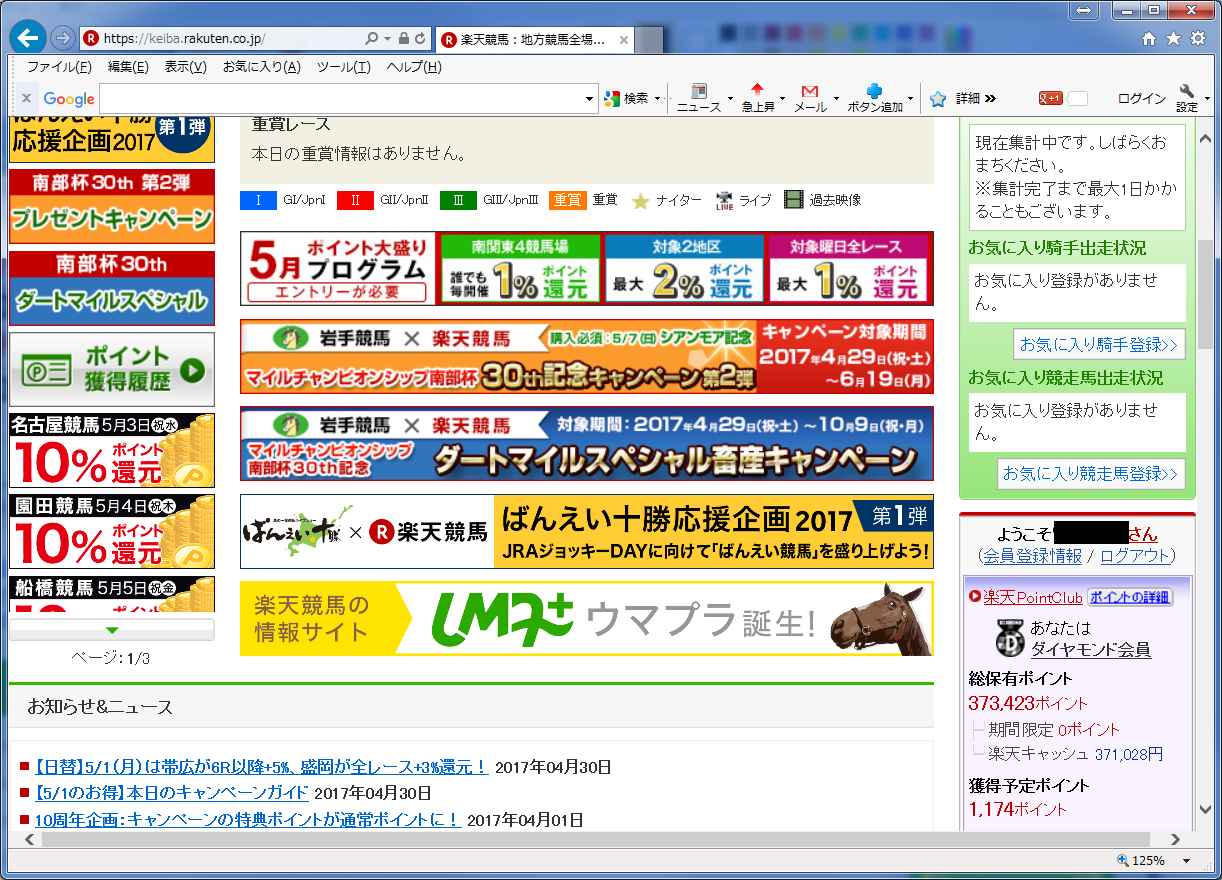
Task: Open the browser home page icon
Action: pos(1149,39)
